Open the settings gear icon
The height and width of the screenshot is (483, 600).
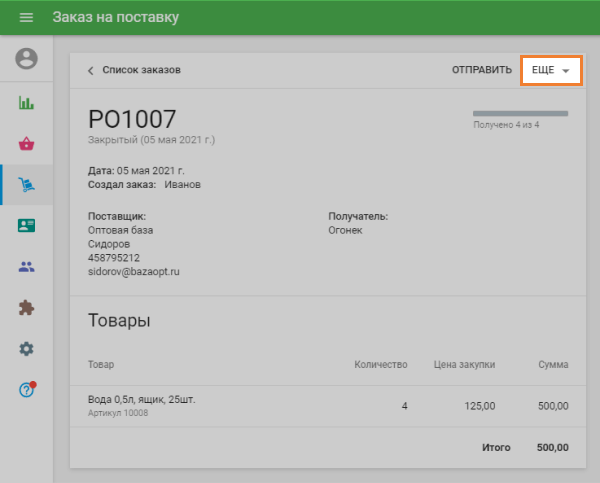pos(26,349)
